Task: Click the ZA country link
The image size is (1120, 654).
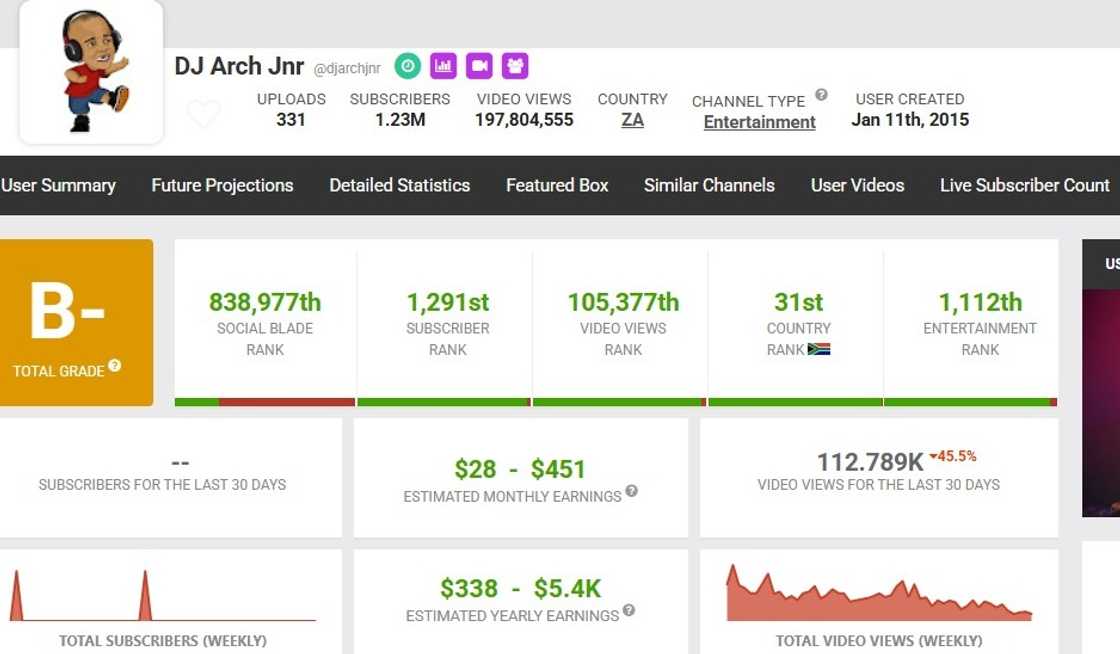Action: pos(632,120)
